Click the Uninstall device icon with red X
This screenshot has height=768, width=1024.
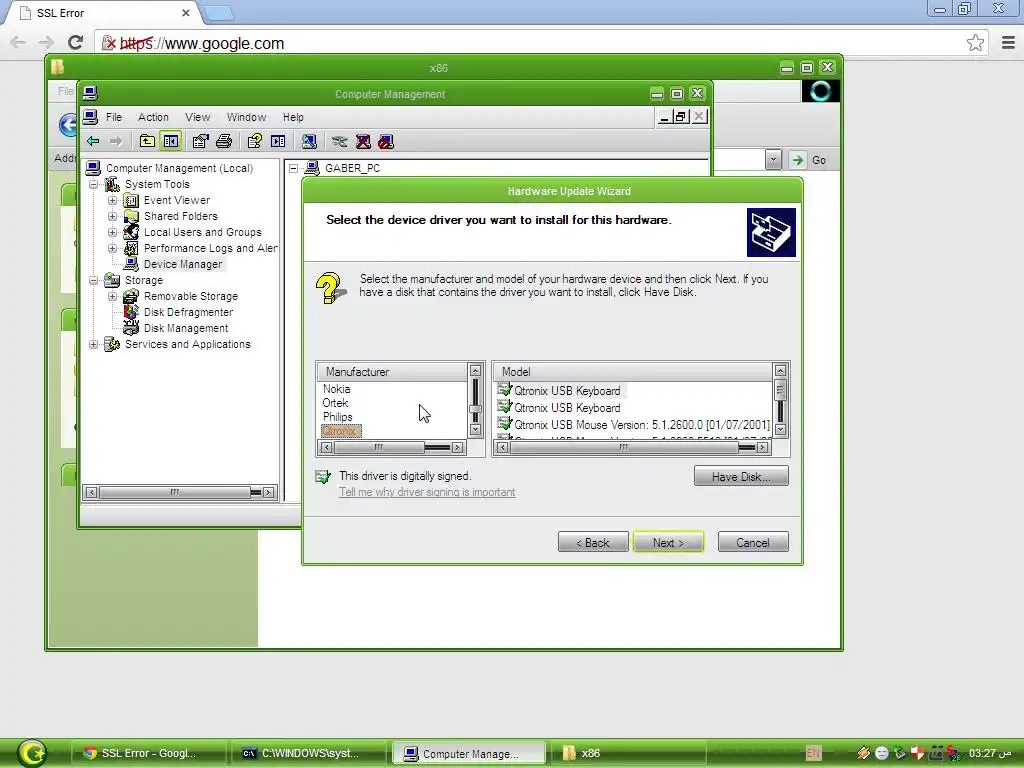(363, 141)
